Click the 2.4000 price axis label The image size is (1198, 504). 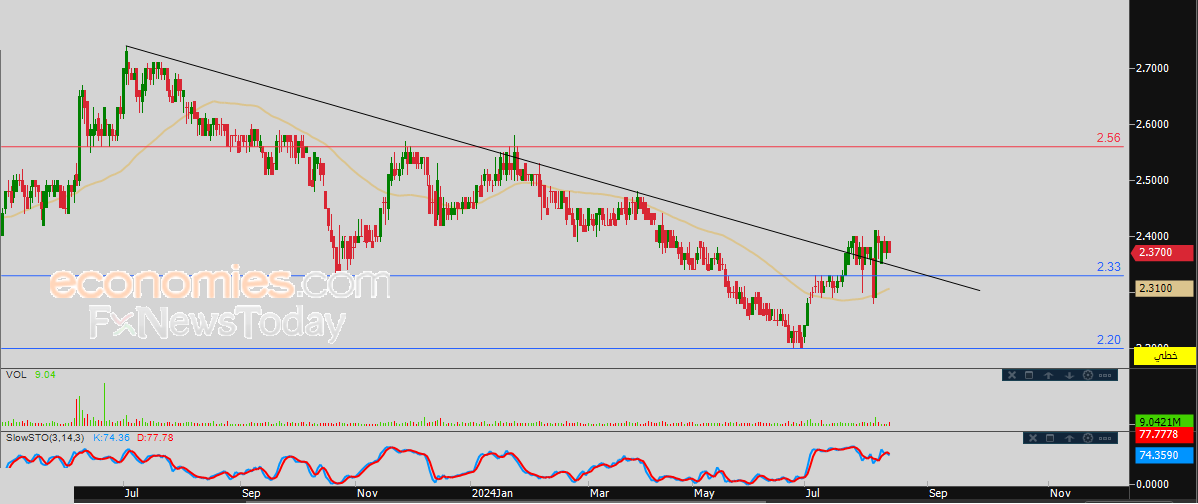1152,237
